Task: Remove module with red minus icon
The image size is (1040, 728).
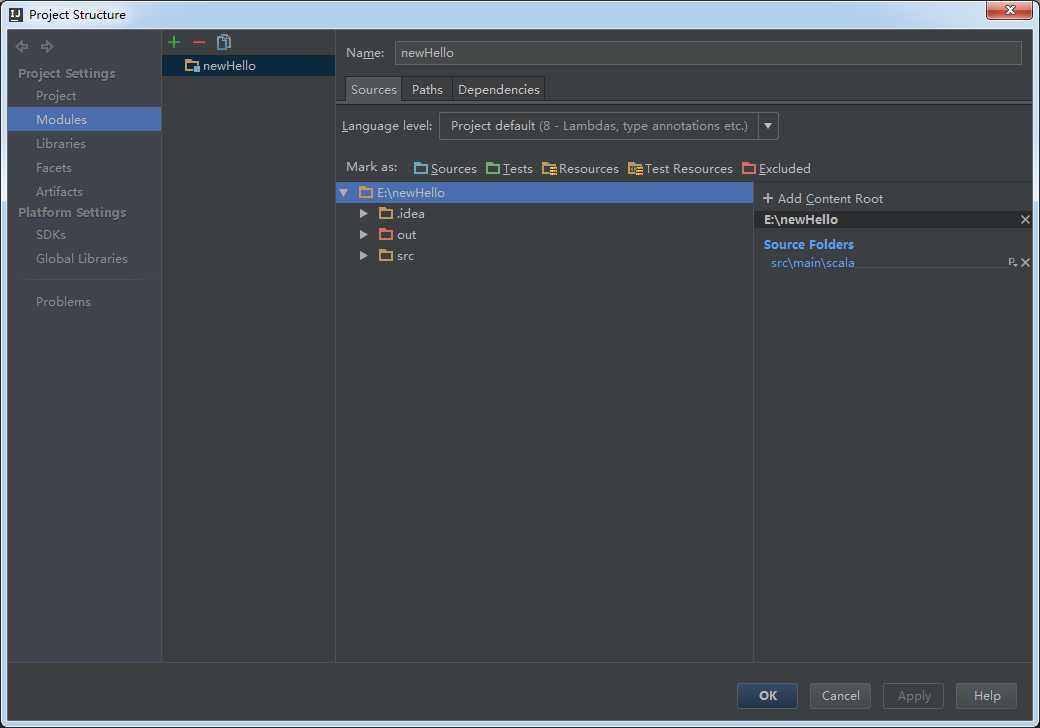Action: point(199,42)
